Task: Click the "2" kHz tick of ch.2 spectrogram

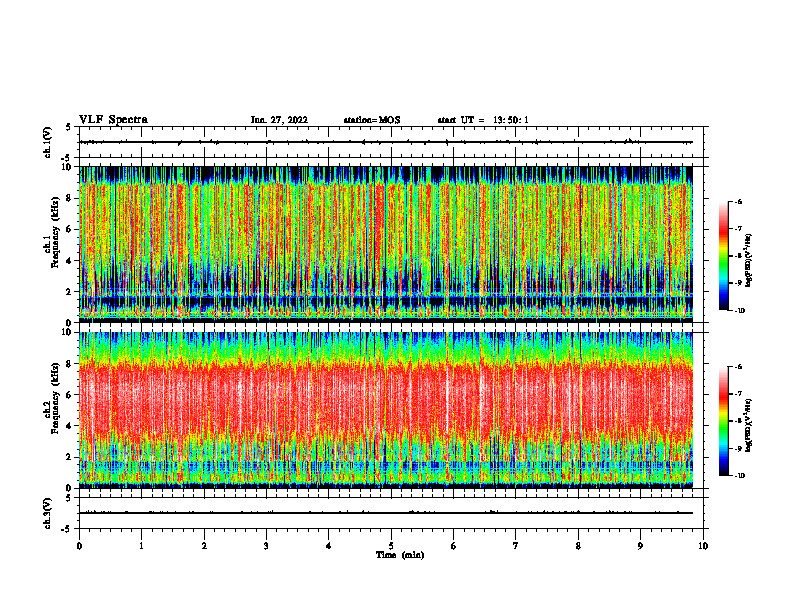Action: 70,457
